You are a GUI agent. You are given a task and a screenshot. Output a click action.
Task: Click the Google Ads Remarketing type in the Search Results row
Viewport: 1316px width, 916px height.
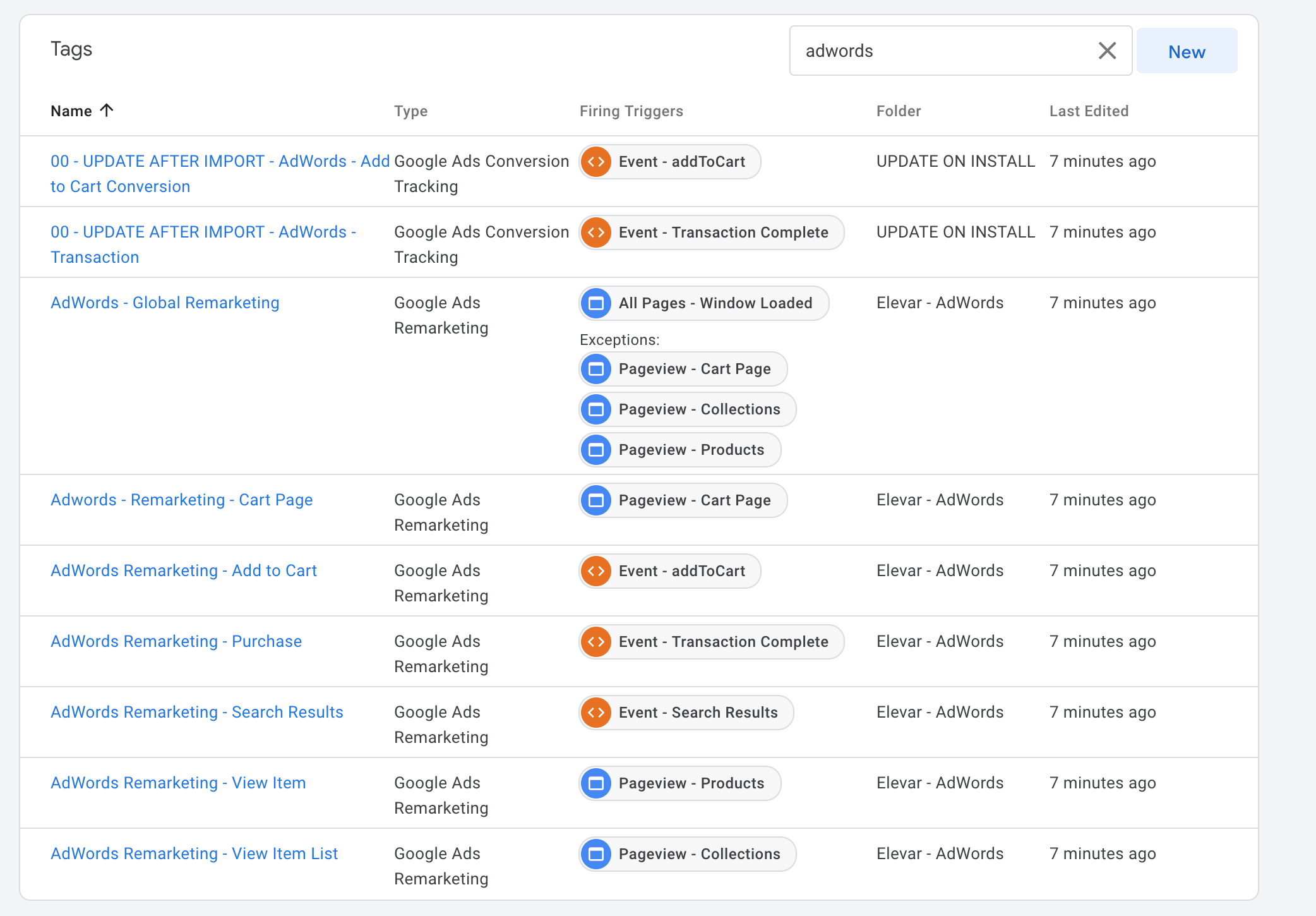tap(441, 725)
